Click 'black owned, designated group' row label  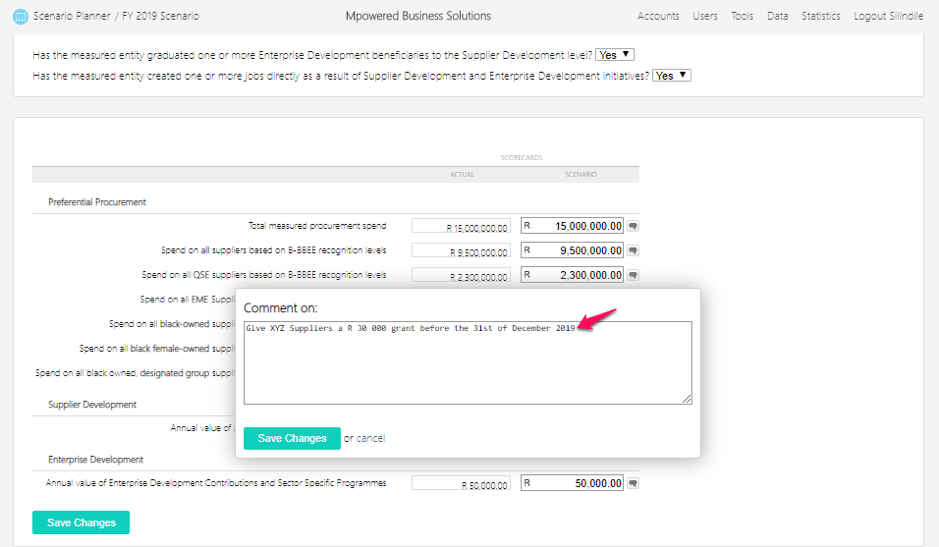135,373
